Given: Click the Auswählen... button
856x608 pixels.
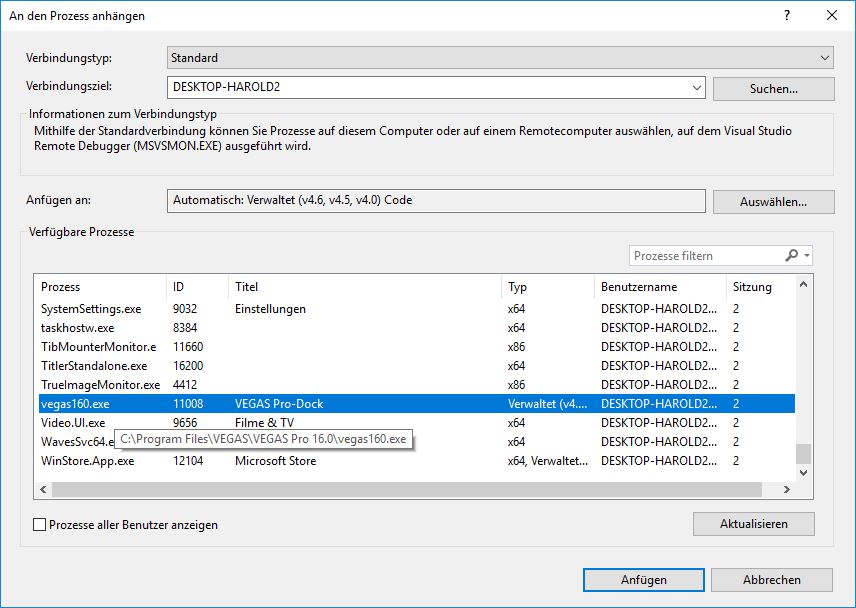Looking at the screenshot, I should [773, 201].
